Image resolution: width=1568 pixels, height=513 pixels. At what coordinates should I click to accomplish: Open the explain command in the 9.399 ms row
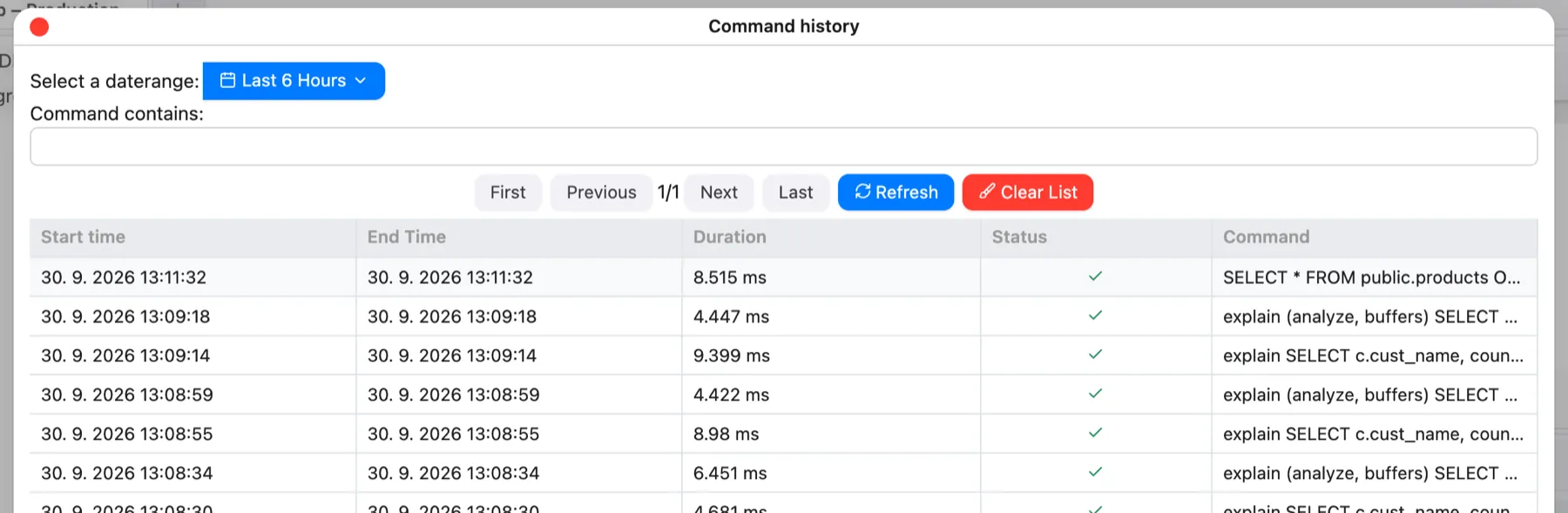pyautogui.click(x=1373, y=356)
